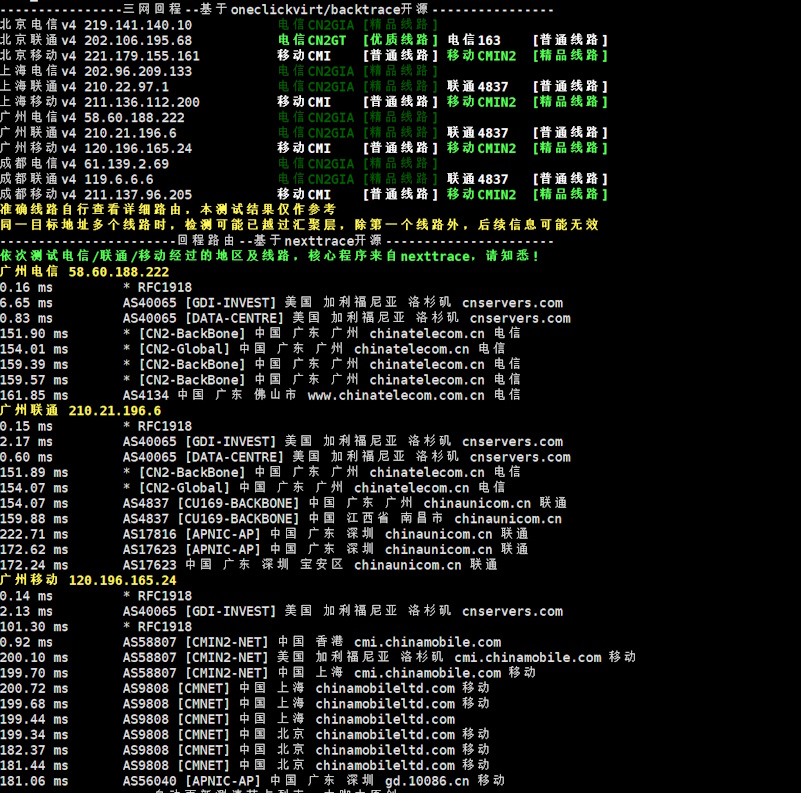
Task: Select the yellow 广州联通 210.21.196.6 heading
Action: point(81,410)
